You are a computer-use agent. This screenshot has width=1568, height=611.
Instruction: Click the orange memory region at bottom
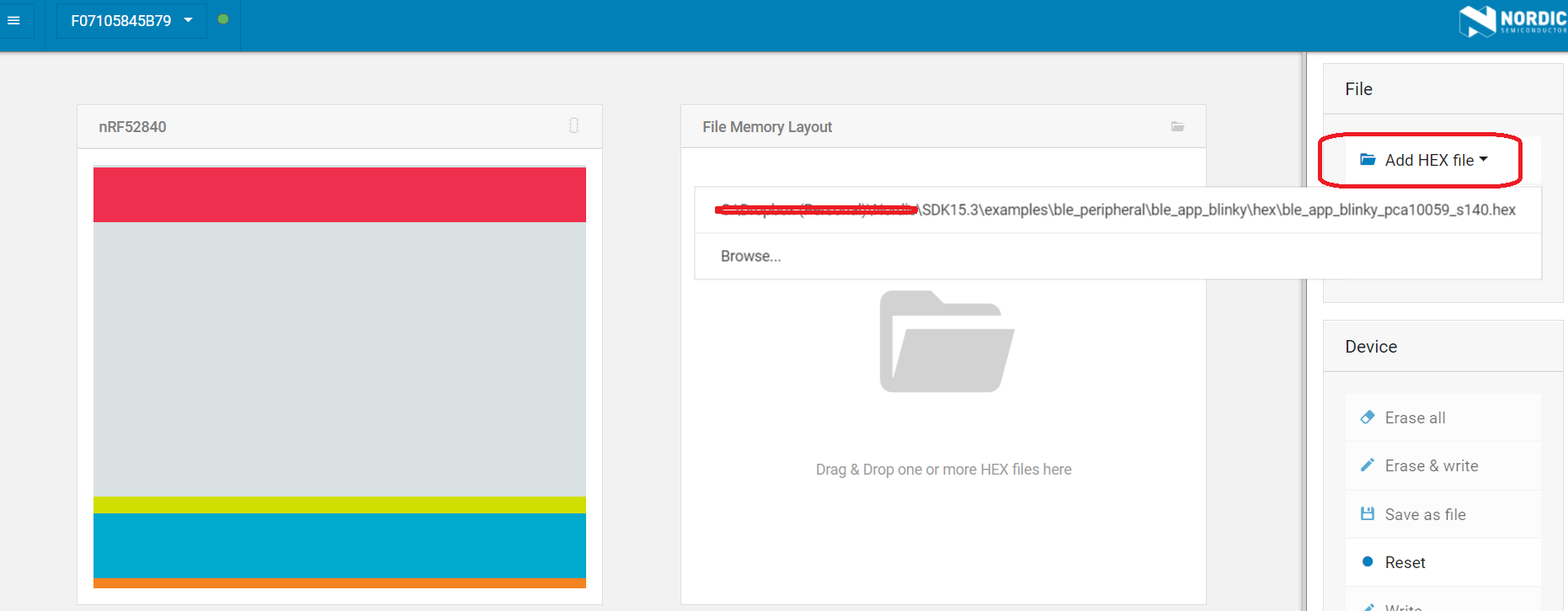pyautogui.click(x=339, y=583)
